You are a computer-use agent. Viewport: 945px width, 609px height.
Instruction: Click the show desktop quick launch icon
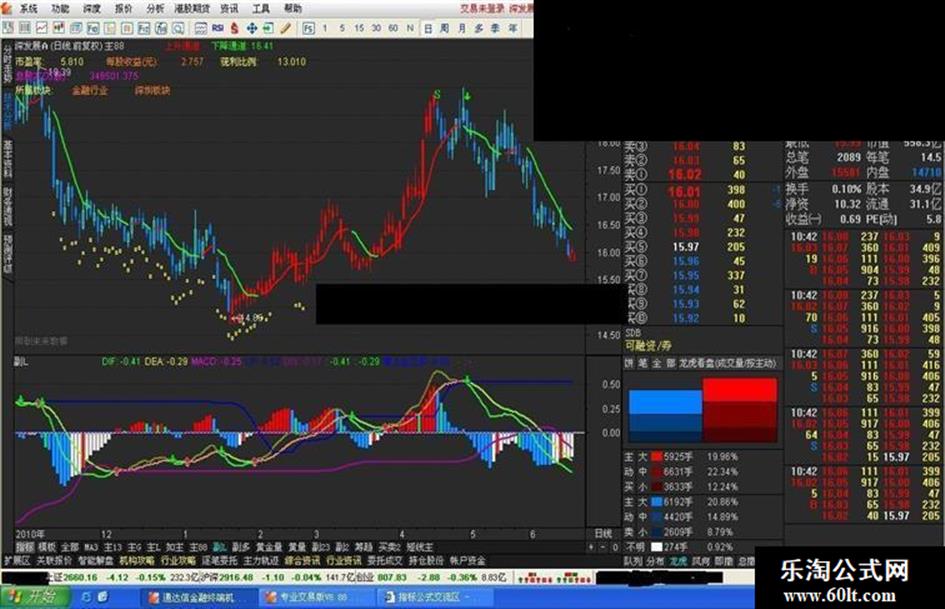(102, 597)
